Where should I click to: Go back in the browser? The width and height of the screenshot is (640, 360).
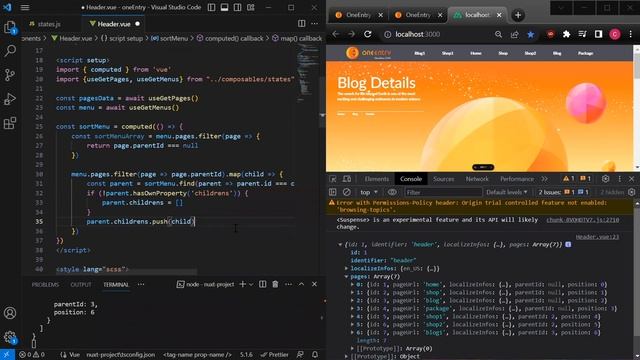[336, 34]
